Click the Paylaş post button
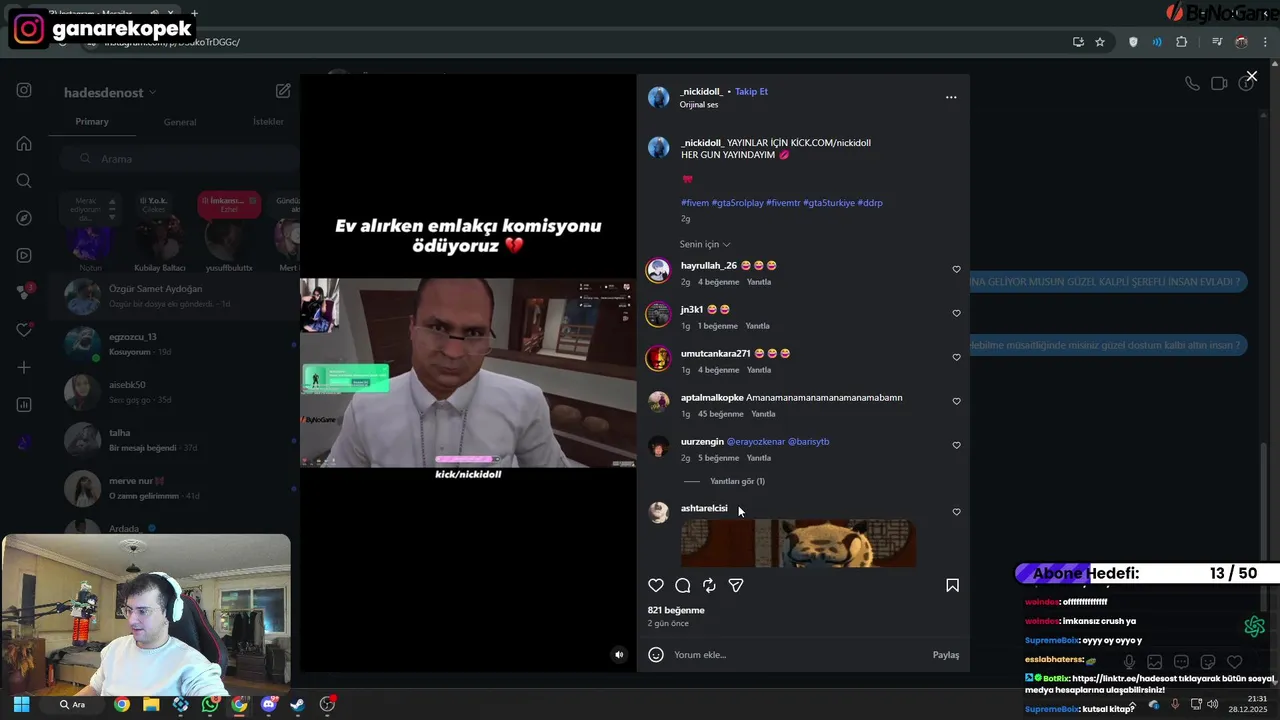Viewport: 1280px width, 720px height. [x=946, y=655]
